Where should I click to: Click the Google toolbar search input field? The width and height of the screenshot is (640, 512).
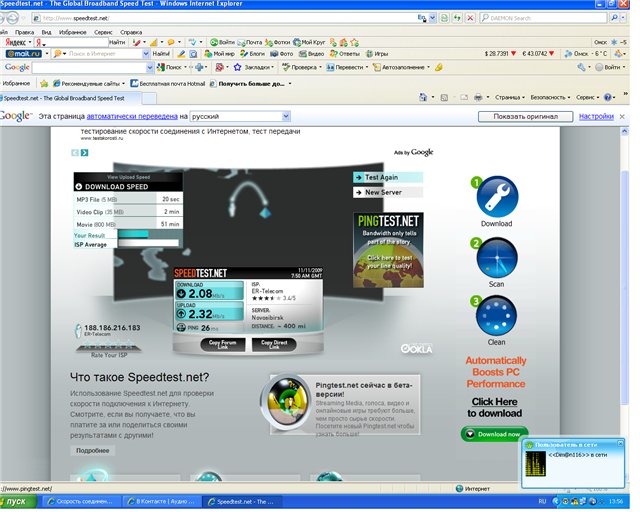tap(89, 67)
